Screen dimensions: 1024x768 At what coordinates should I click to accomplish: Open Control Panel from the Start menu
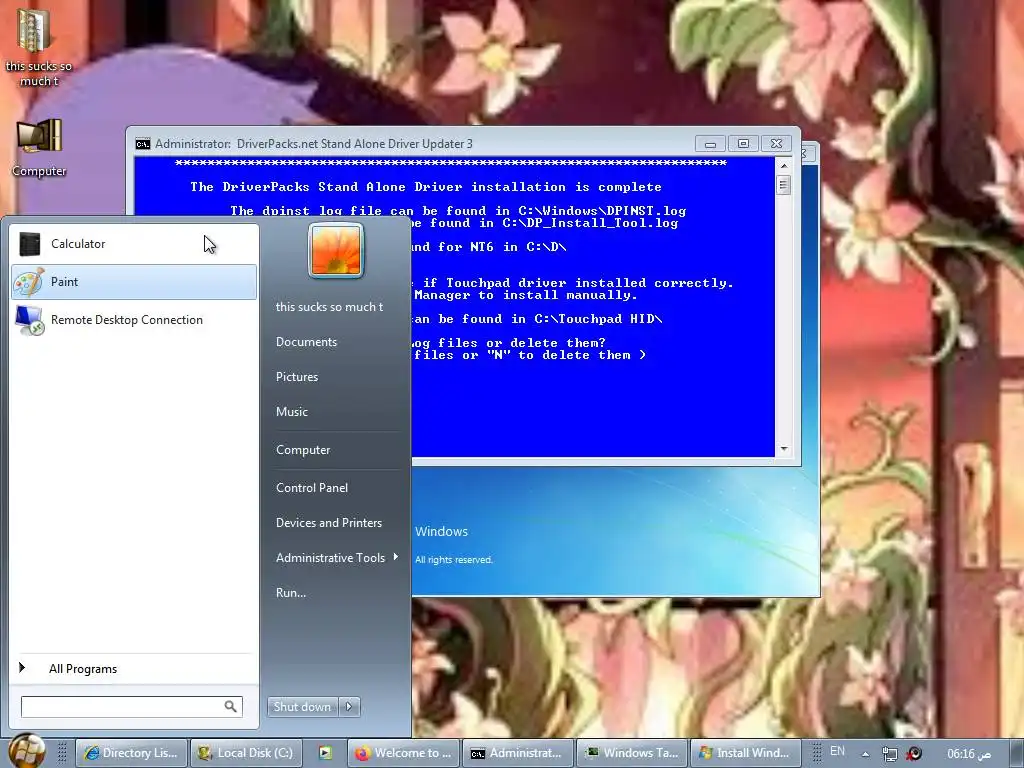click(x=312, y=488)
